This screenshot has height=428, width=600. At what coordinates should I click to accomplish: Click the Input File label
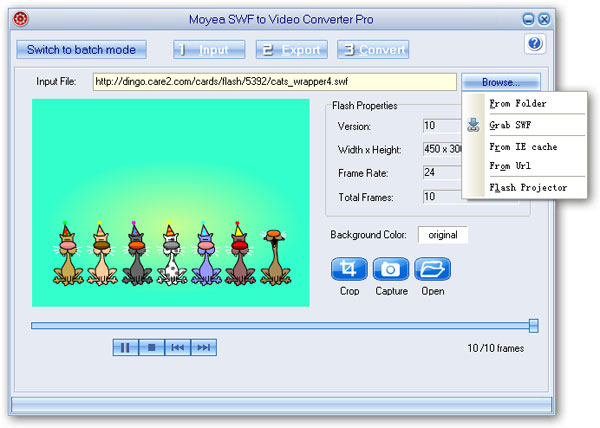point(56,81)
